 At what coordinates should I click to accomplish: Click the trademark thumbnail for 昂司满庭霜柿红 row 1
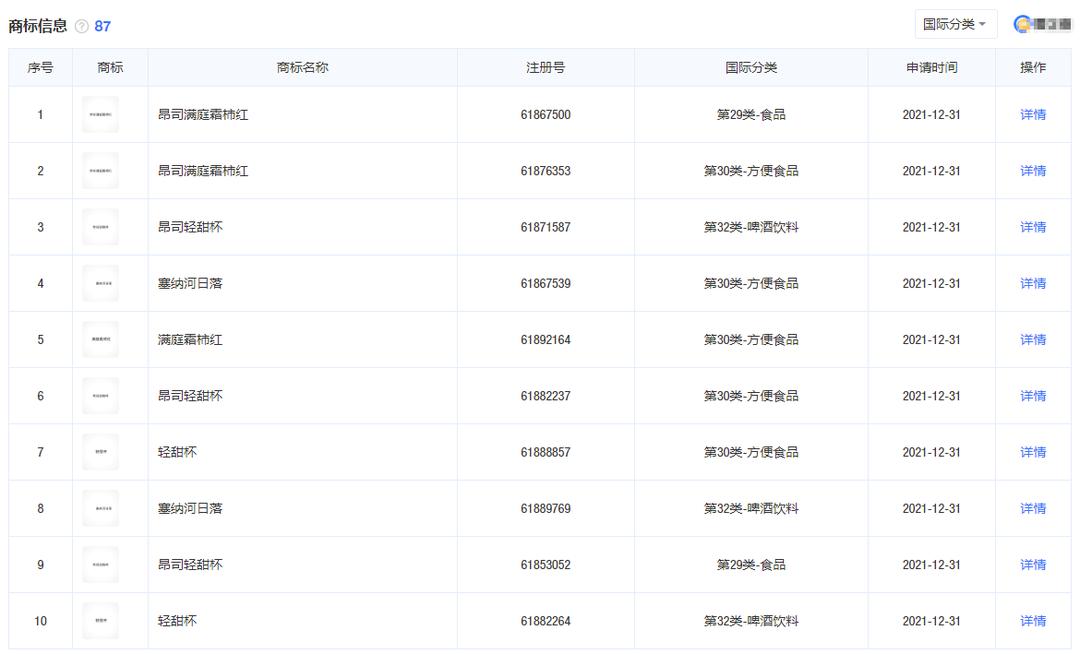[x=101, y=114]
